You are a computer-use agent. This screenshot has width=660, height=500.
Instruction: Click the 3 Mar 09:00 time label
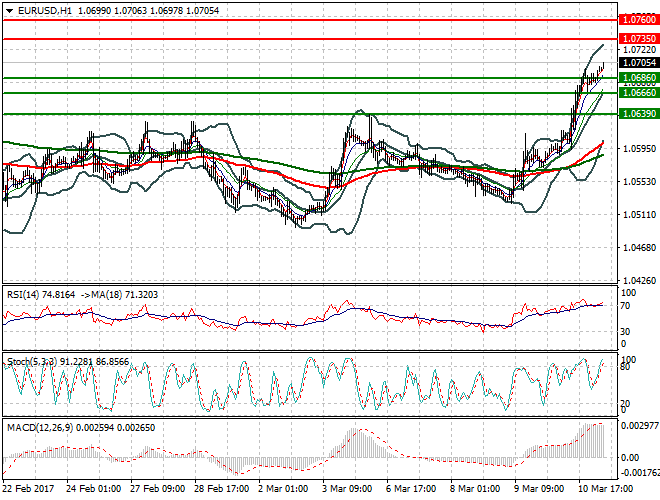pos(347,489)
